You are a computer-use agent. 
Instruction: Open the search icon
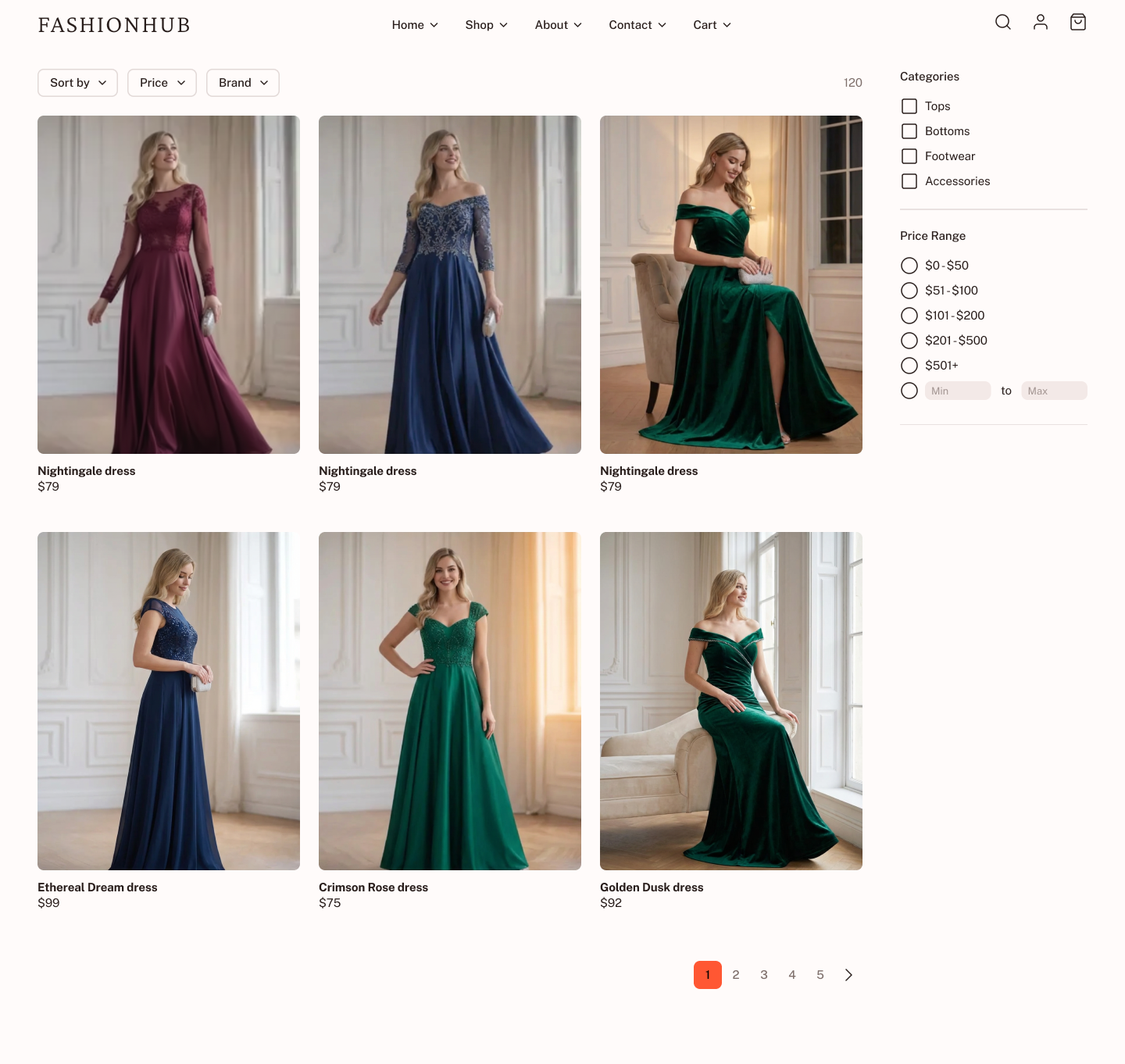[1003, 23]
